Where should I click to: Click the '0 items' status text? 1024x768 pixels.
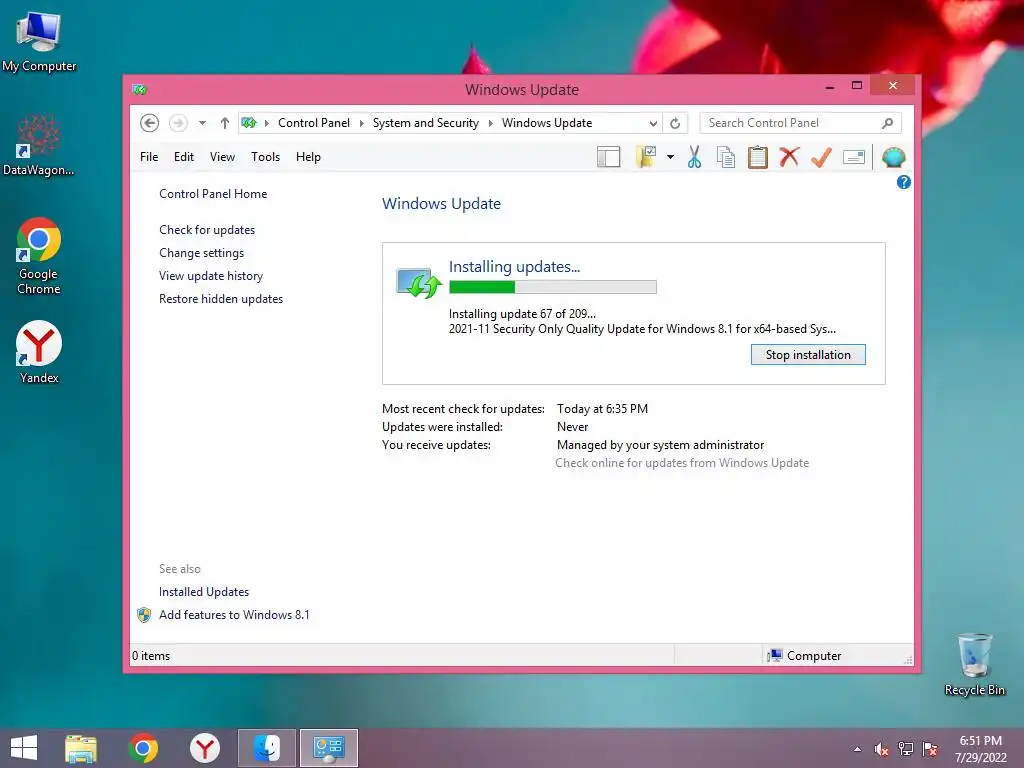coord(151,656)
